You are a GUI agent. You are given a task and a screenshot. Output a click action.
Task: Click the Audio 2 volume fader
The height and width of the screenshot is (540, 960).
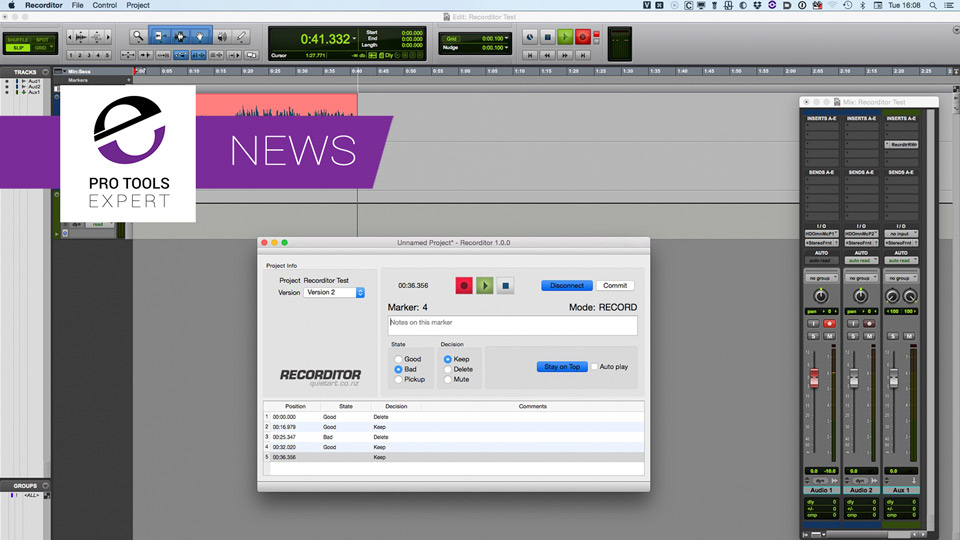pyautogui.click(x=853, y=378)
